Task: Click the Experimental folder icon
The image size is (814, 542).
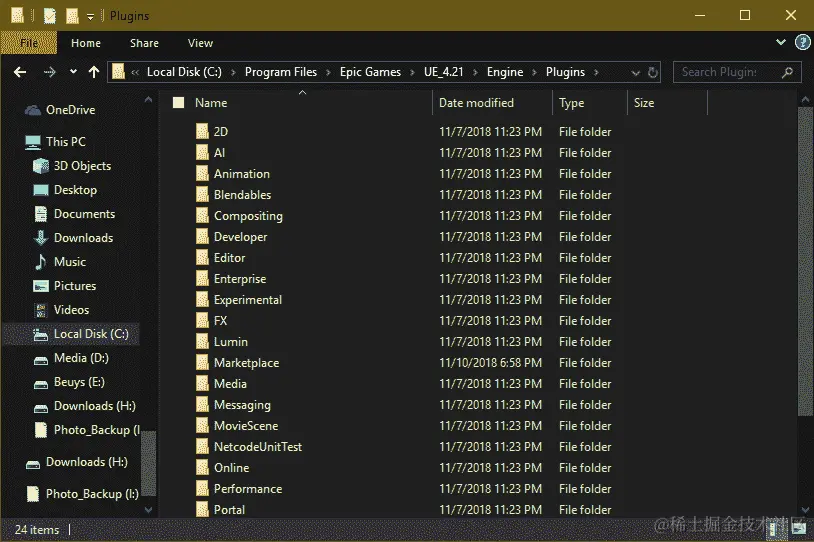Action: point(202,300)
